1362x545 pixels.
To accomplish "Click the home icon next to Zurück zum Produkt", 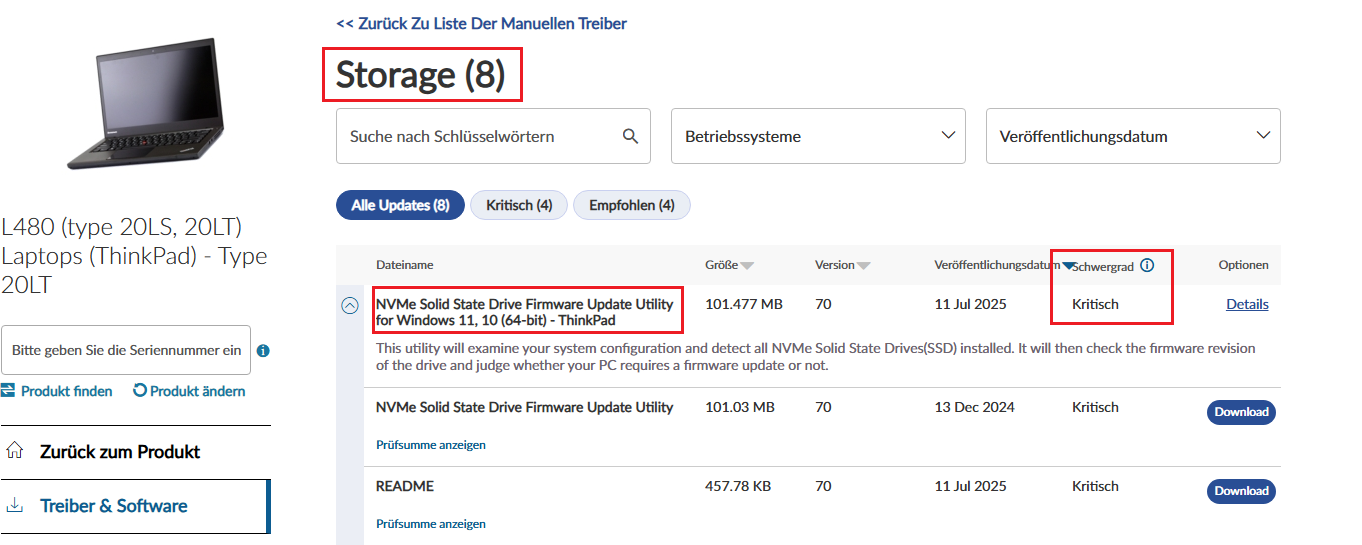I will click(x=14, y=451).
